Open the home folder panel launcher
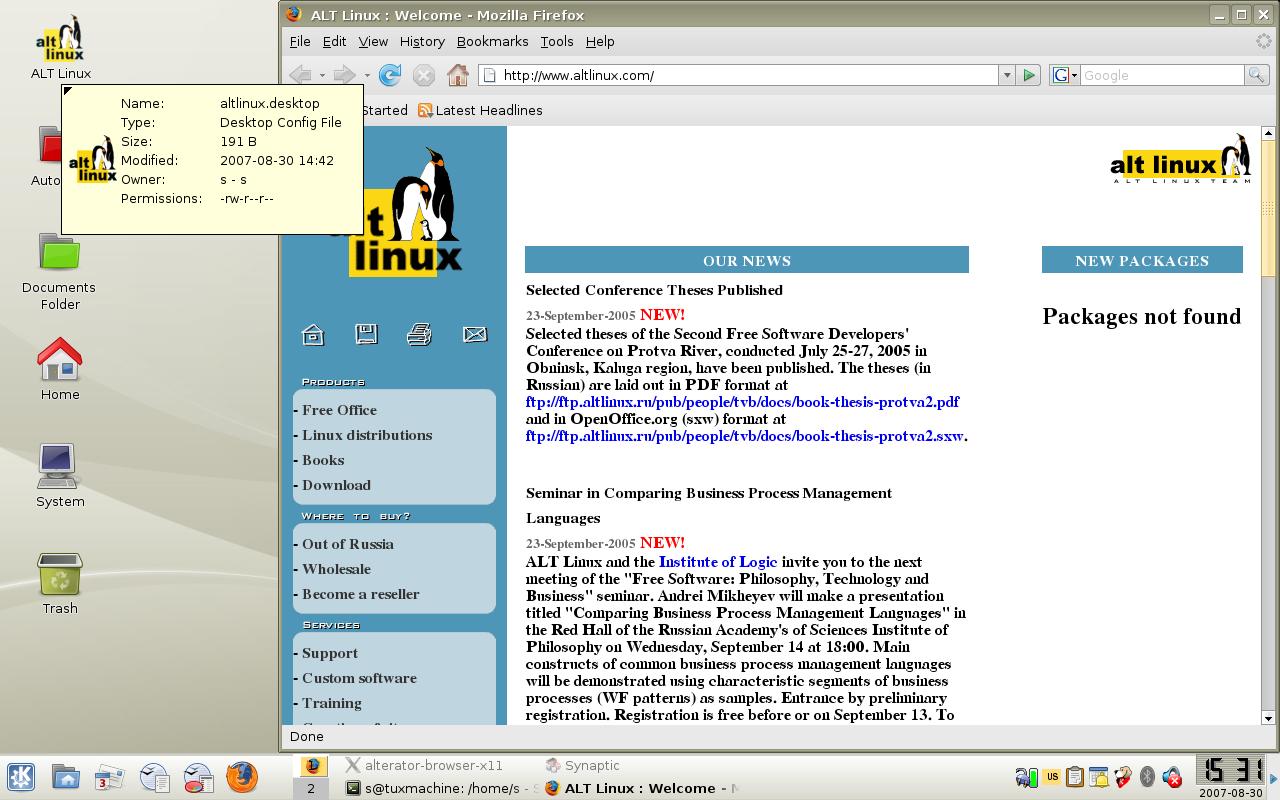 [66, 777]
